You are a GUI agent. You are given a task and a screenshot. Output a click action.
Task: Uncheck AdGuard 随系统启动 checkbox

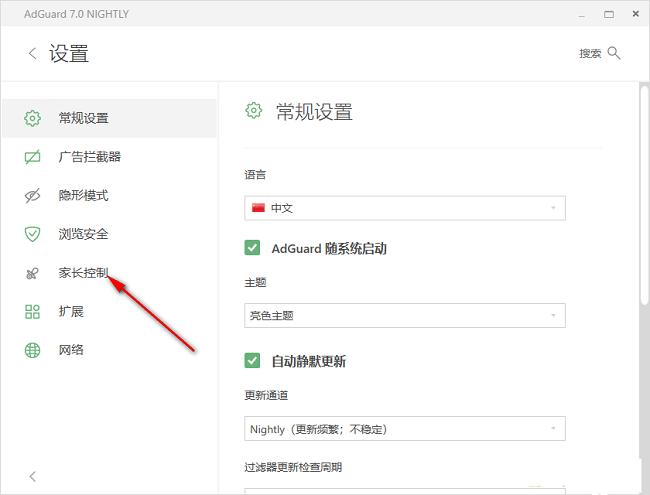coord(253,248)
